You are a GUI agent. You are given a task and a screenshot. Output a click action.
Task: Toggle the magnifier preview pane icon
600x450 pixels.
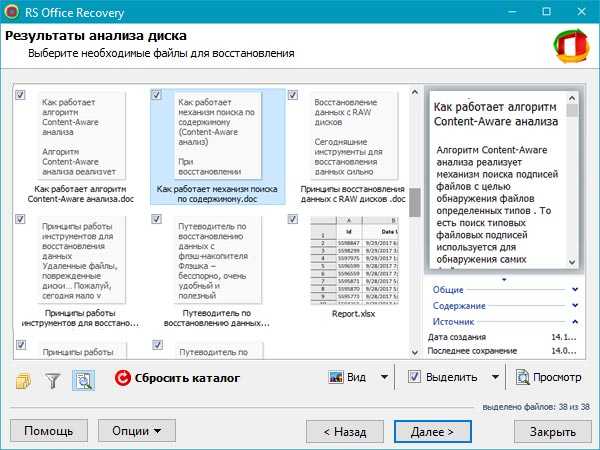point(83,380)
